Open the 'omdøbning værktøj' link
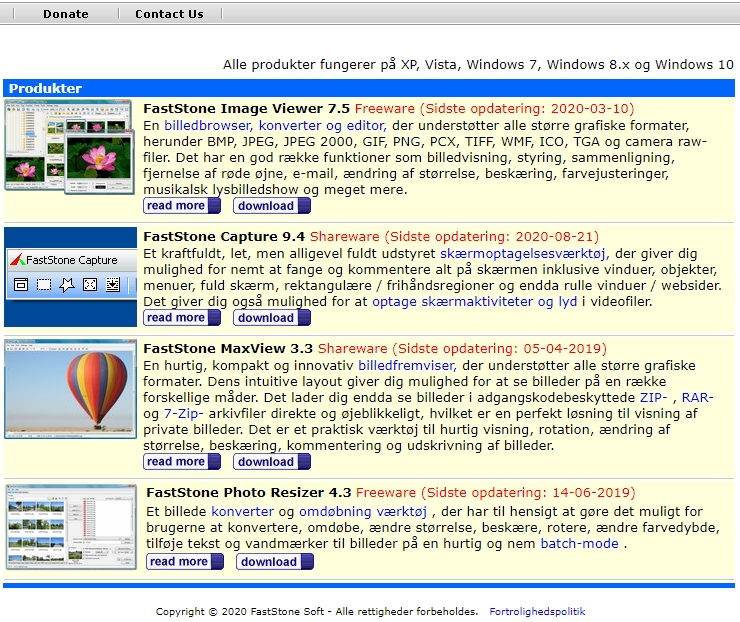This screenshot has height=622, width=740. [363, 512]
